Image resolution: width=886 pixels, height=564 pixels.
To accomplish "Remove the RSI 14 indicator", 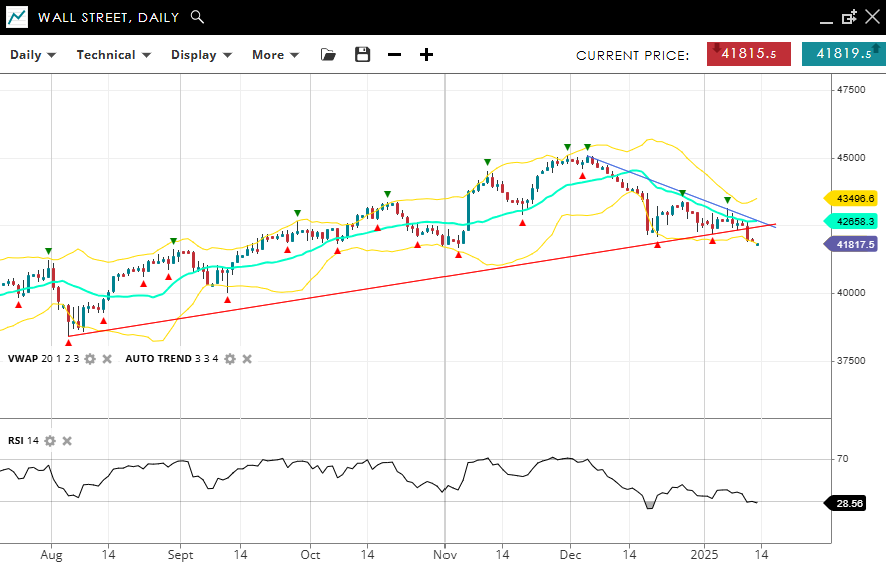I will [67, 441].
